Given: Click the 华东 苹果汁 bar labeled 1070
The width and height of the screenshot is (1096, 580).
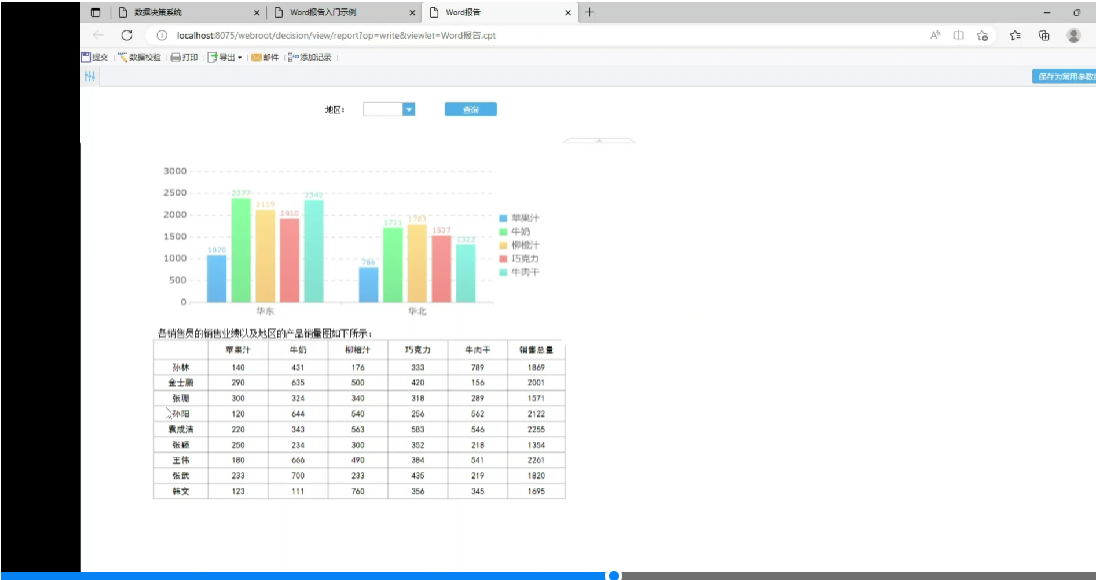Looking at the screenshot, I should [x=217, y=279].
